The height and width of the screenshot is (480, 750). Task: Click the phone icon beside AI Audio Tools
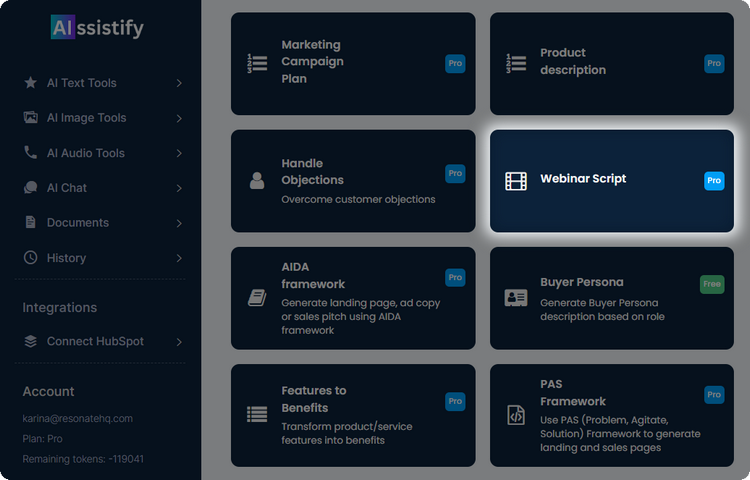click(x=30, y=153)
